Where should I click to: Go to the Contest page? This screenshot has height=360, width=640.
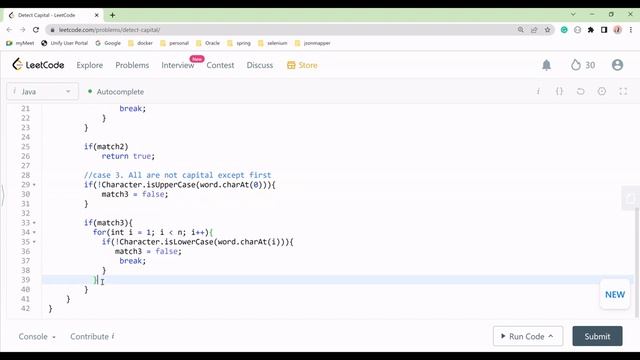click(x=220, y=65)
